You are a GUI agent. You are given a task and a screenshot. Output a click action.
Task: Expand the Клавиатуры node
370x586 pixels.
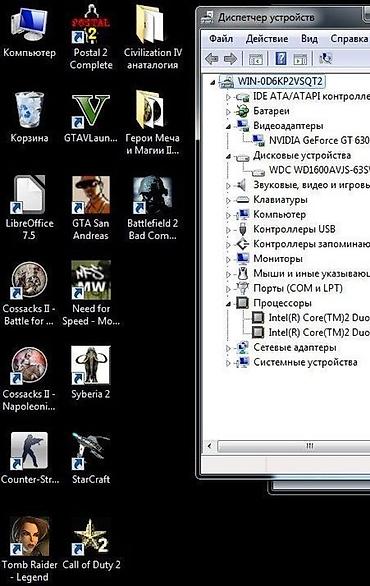[x=228, y=200]
